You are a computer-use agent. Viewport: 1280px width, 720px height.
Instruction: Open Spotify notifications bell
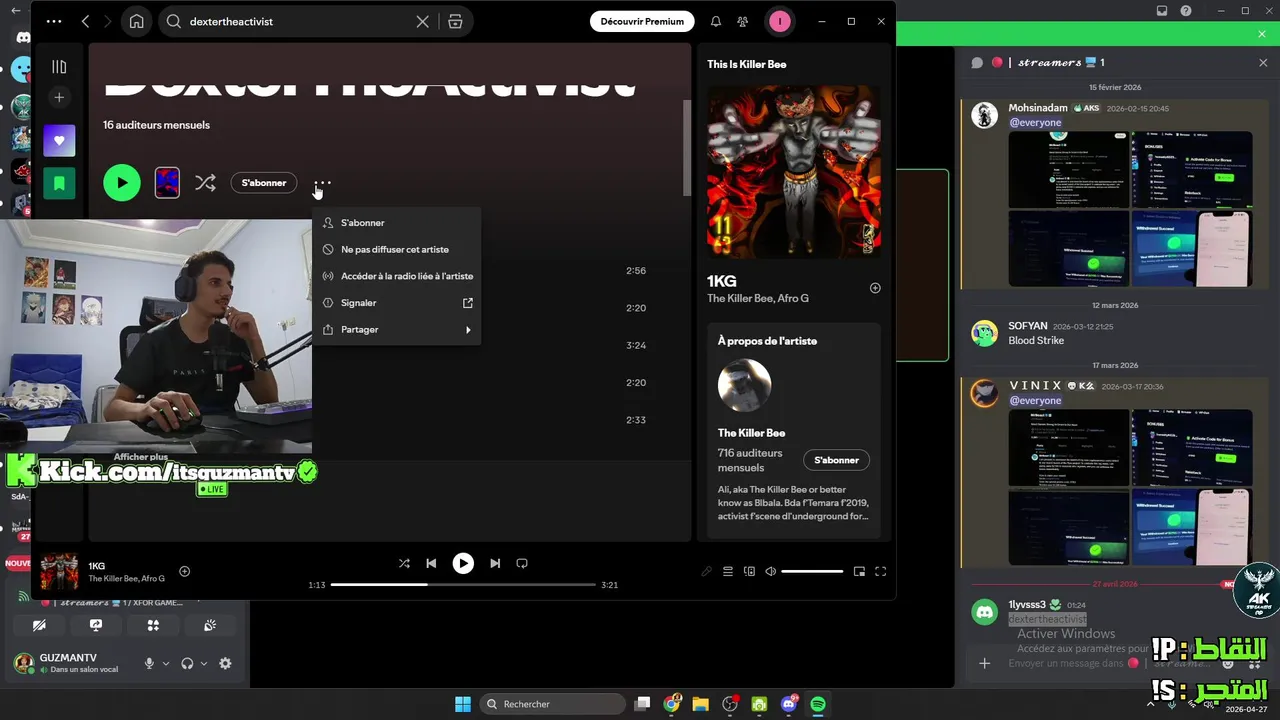click(x=716, y=21)
